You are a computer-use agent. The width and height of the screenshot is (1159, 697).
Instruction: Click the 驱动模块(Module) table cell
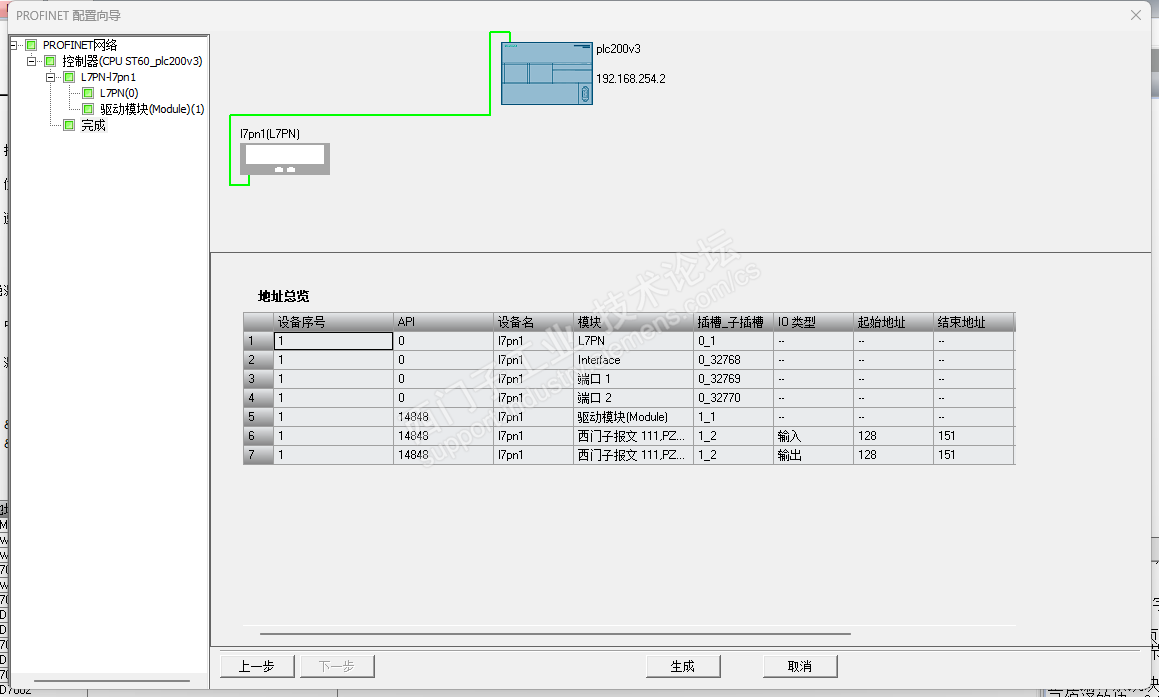[x=633, y=417]
